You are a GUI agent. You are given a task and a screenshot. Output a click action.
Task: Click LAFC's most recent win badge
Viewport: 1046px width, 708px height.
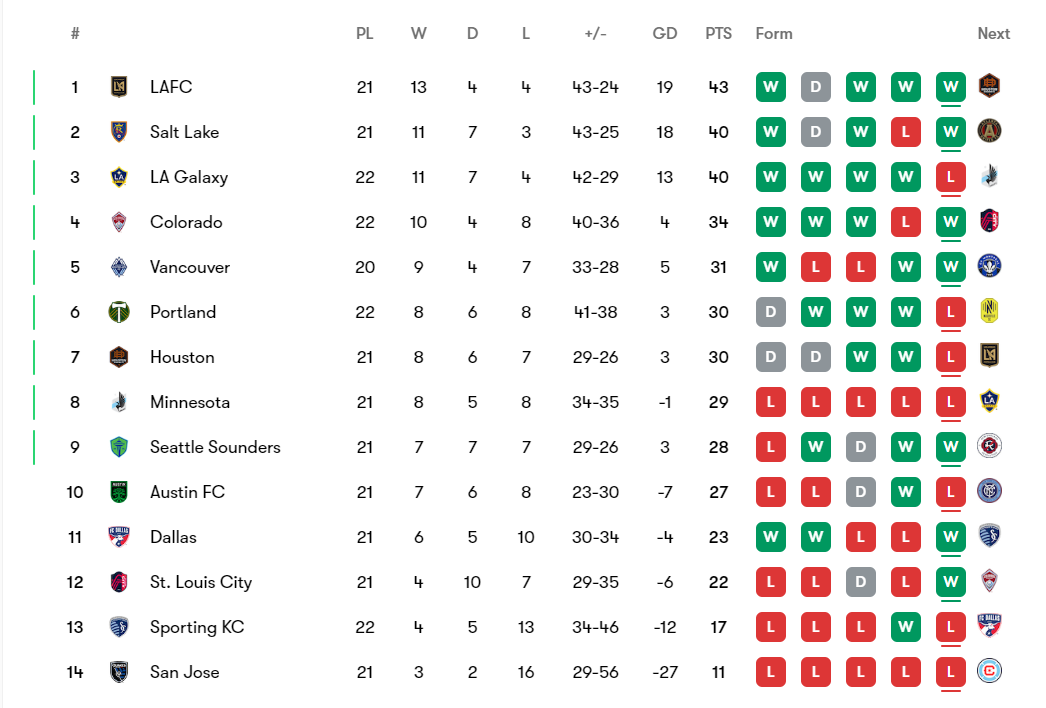[x=950, y=87]
